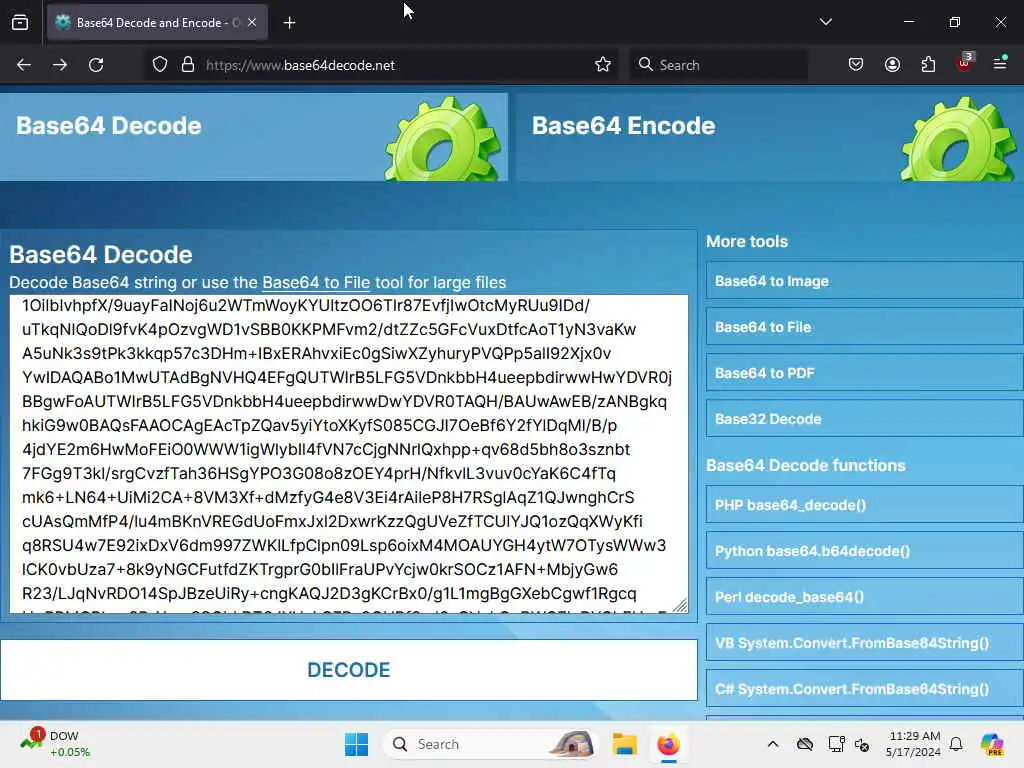This screenshot has height=768, width=1024.
Task: Click the browser Search box
Action: click(718, 65)
